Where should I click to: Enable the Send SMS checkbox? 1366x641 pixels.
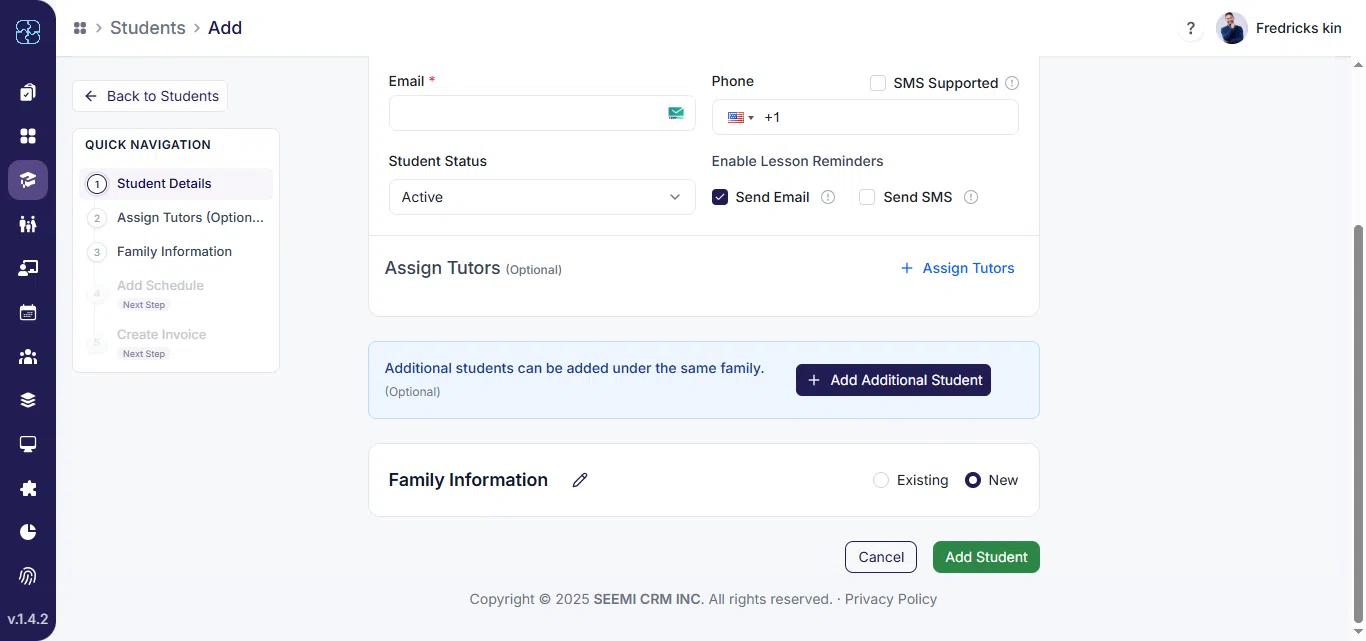pos(867,197)
